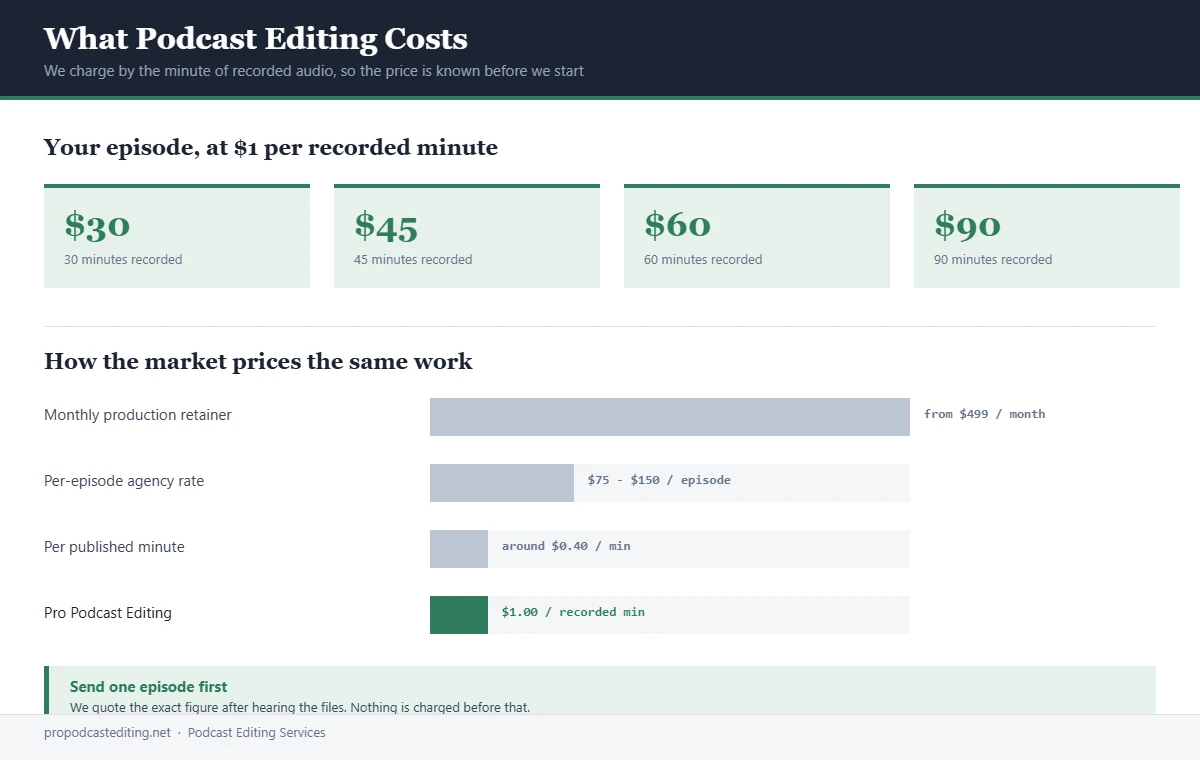Click the 'What Podcast Editing Costs' heading
This screenshot has height=760, width=1200.
pyautogui.click(x=256, y=39)
